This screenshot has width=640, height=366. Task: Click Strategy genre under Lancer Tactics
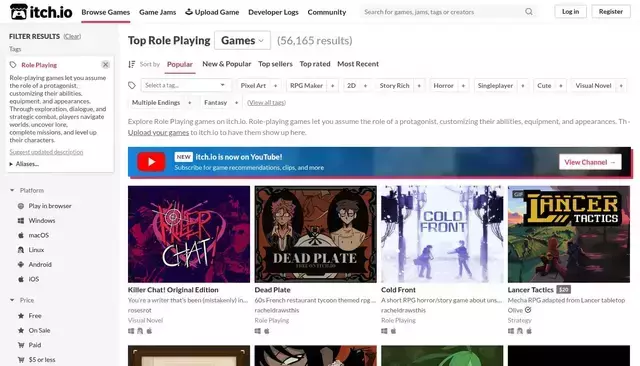tap(520, 321)
